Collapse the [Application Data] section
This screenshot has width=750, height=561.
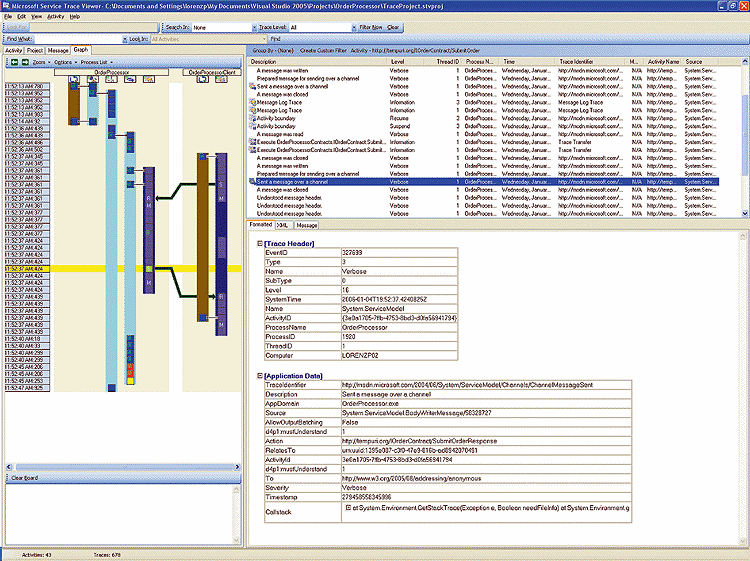(x=260, y=376)
